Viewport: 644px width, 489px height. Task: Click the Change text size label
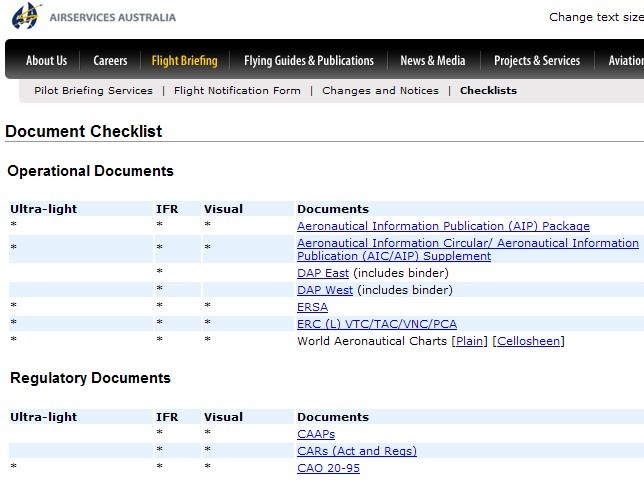point(596,17)
